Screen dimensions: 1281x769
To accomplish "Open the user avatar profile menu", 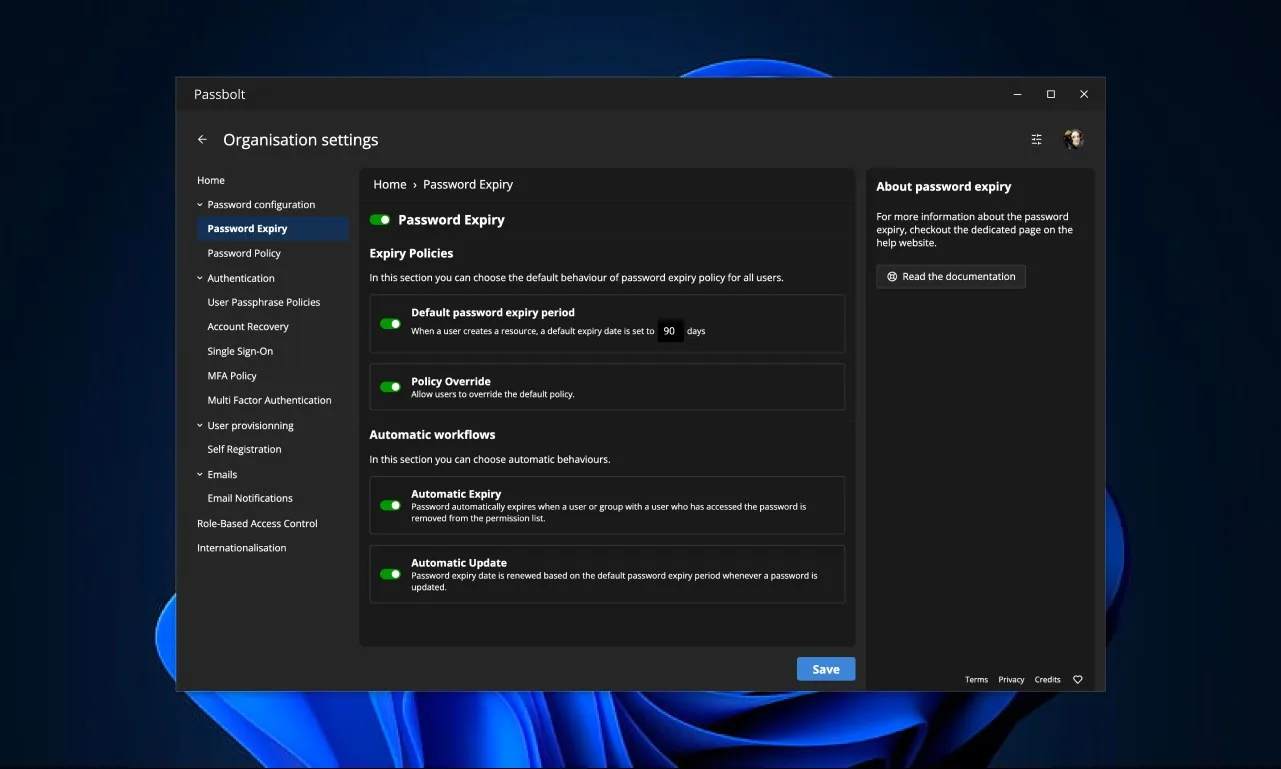I will coord(1074,140).
